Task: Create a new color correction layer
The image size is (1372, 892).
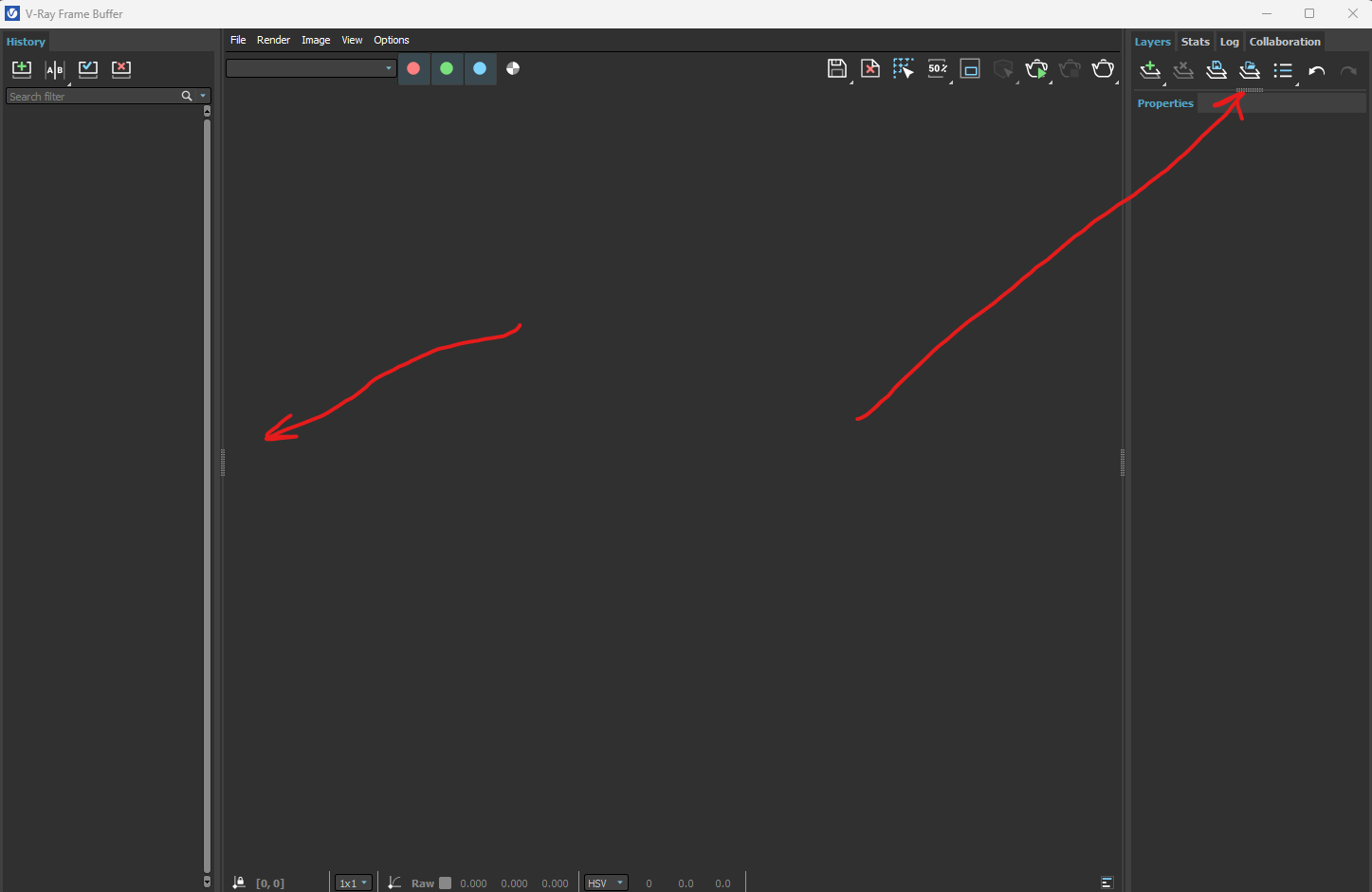Action: coord(1150,70)
